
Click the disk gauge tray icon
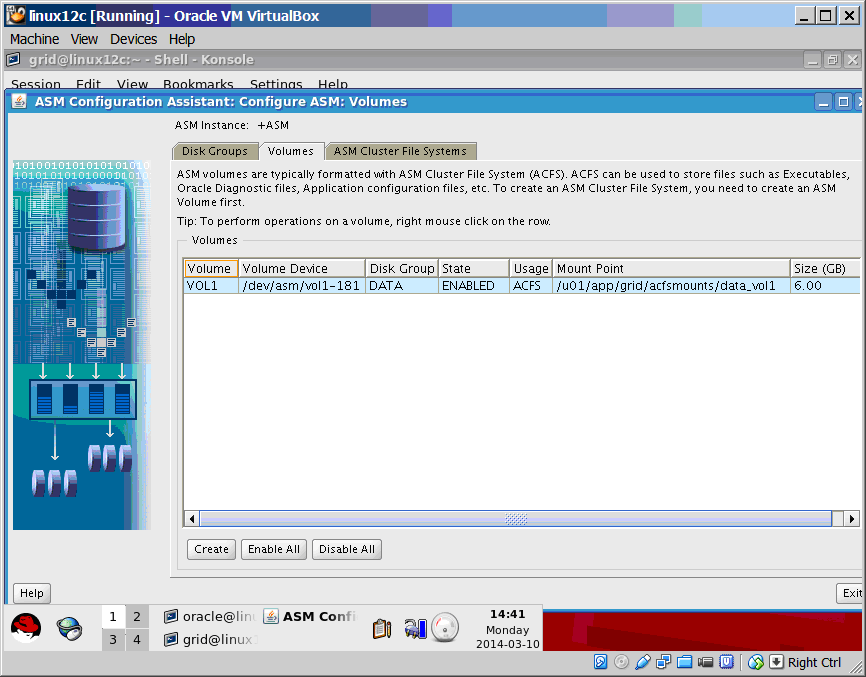[445, 628]
